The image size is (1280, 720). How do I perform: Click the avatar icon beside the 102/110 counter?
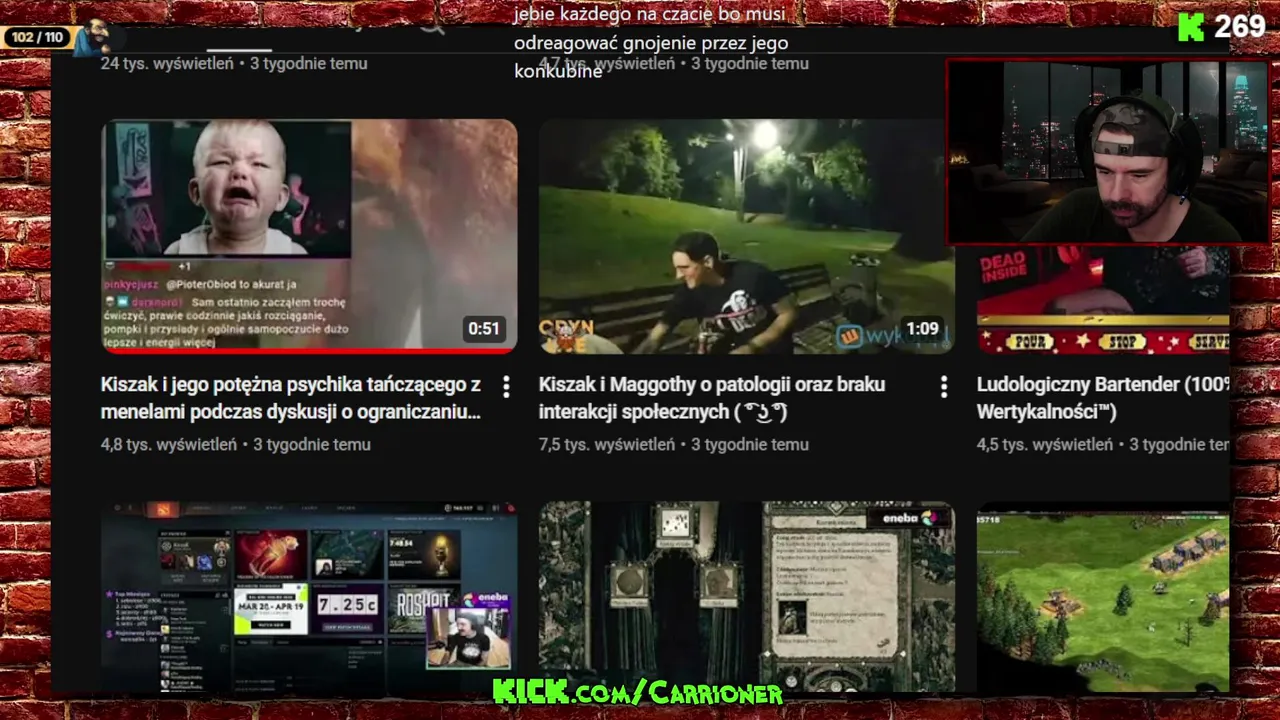pyautogui.click(x=92, y=37)
